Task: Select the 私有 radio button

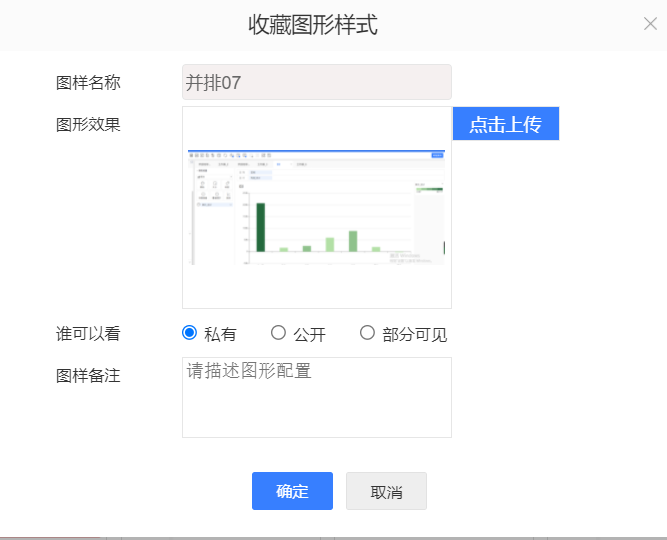Action: pyautogui.click(x=189, y=332)
